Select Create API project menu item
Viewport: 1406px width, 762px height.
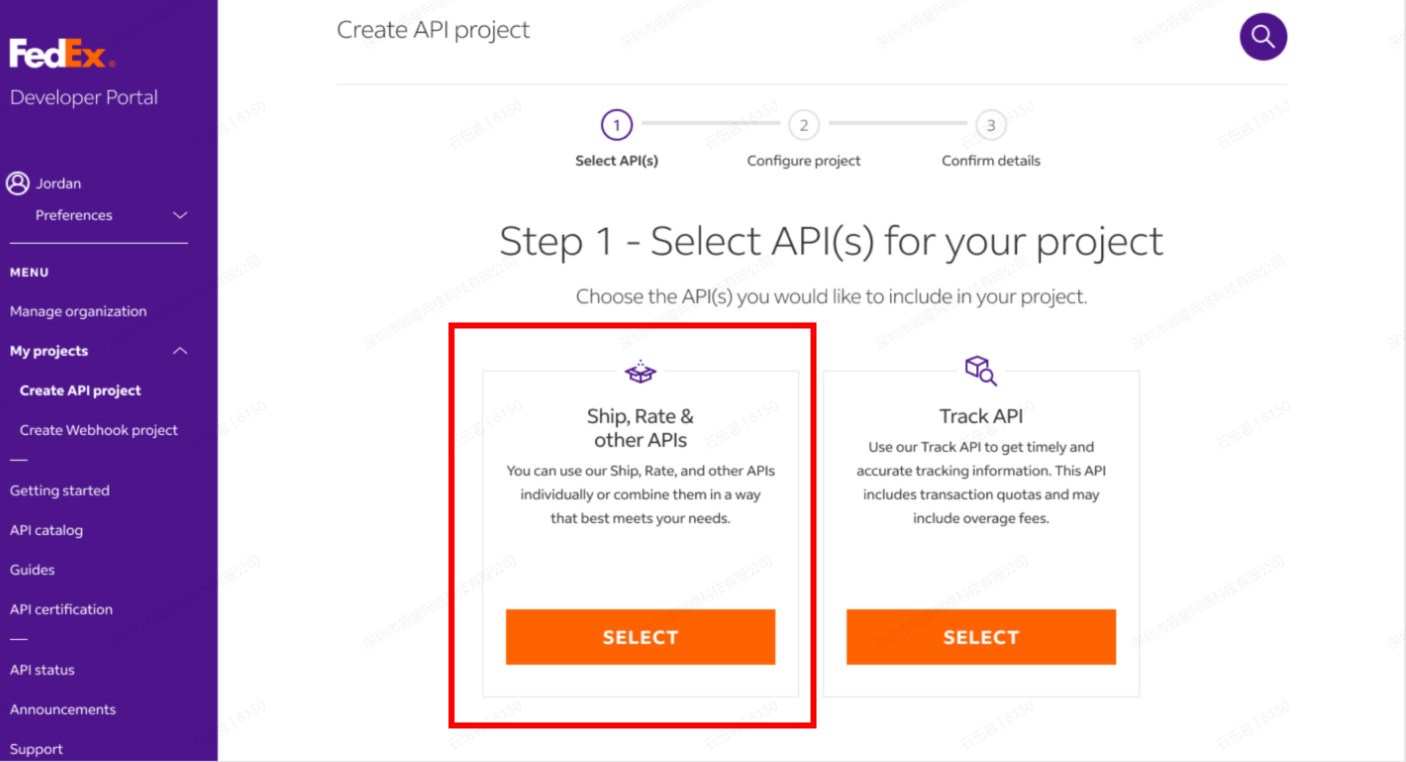pos(80,391)
